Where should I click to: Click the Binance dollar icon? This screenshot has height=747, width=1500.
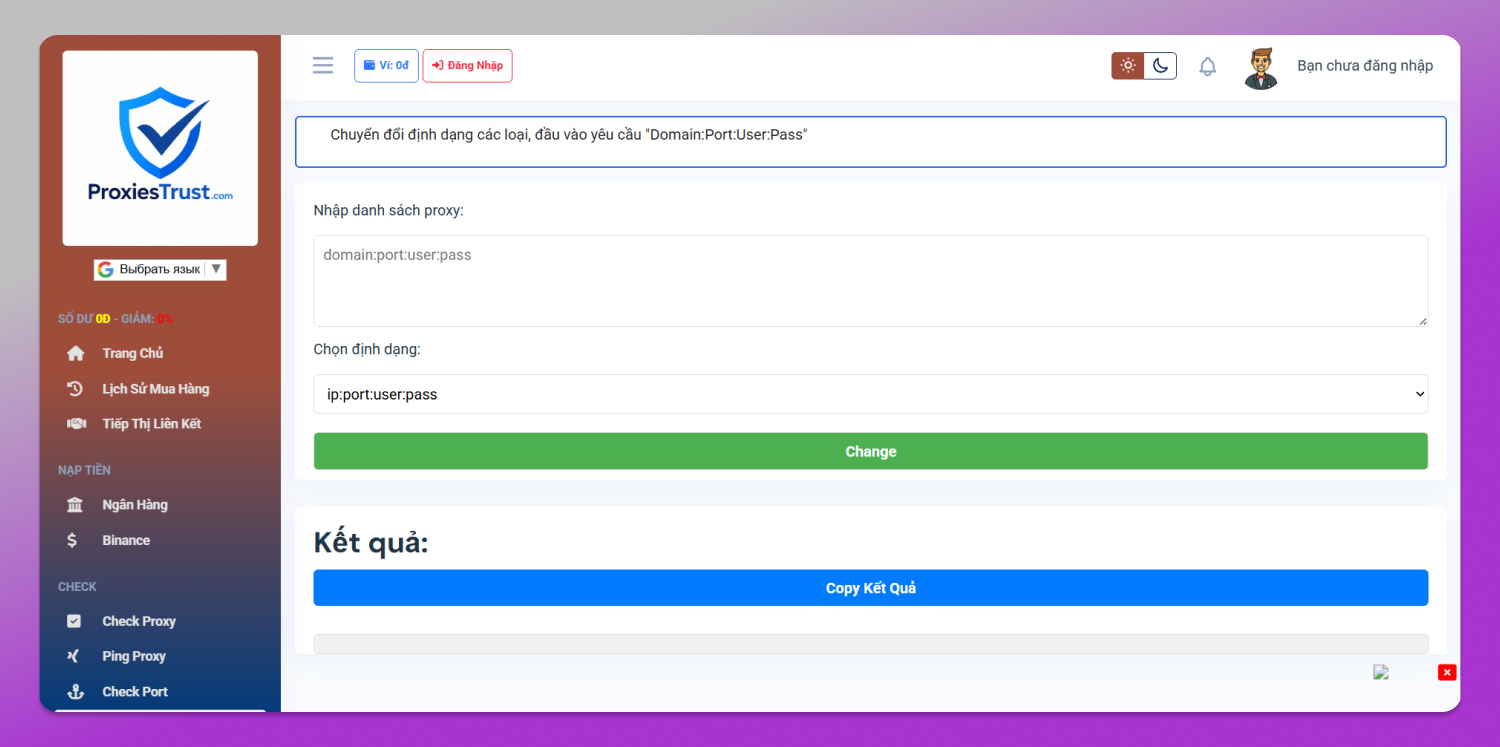(x=72, y=540)
